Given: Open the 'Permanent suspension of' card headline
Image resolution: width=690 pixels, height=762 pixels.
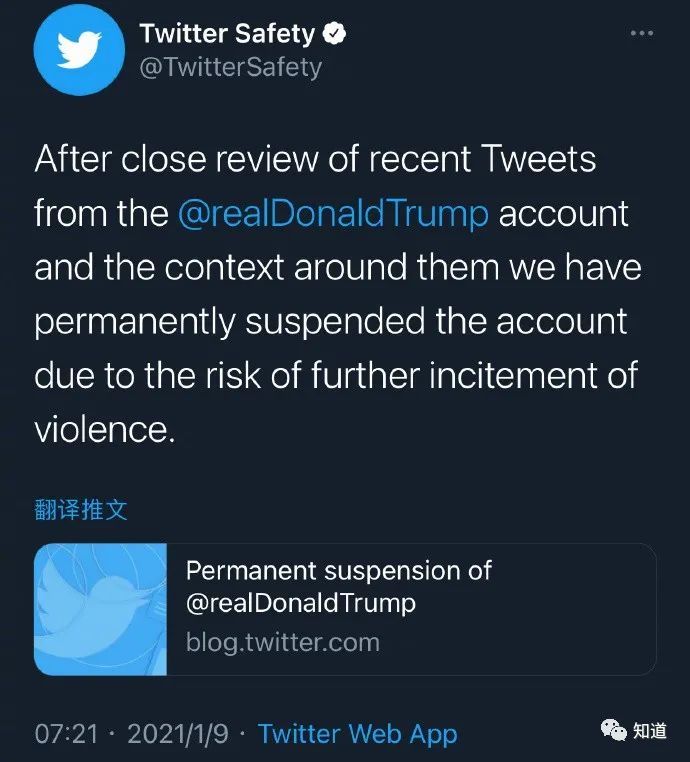Looking at the screenshot, I should tap(339, 570).
